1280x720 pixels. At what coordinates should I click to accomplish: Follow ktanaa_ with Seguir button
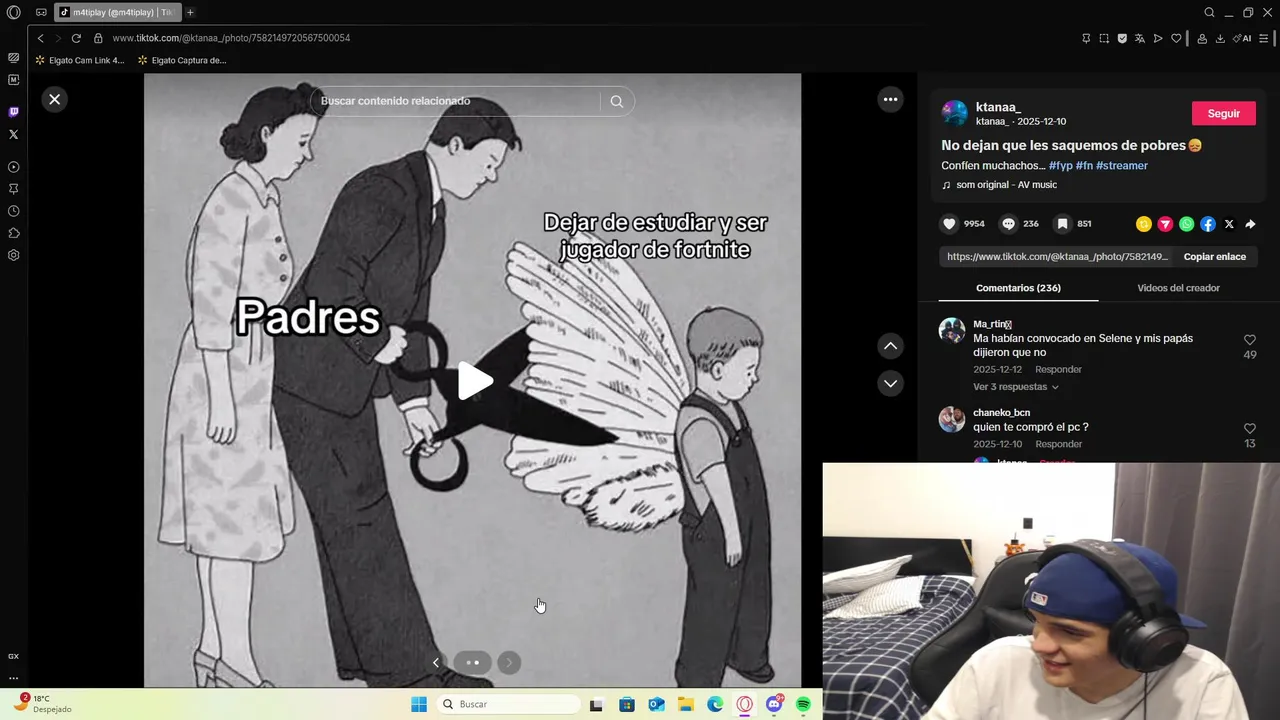[1223, 113]
